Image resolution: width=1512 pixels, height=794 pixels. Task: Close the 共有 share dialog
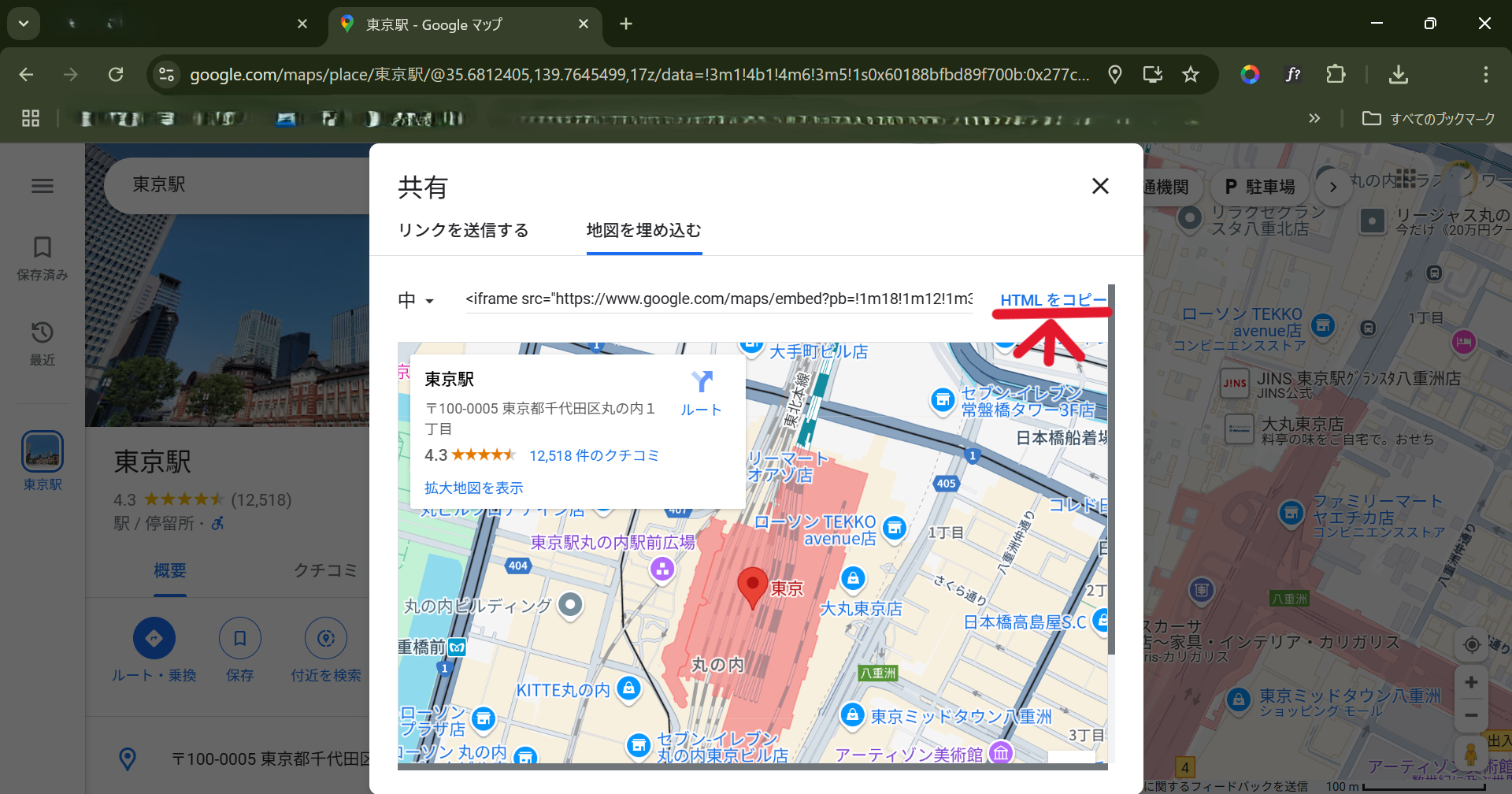[x=1100, y=186]
